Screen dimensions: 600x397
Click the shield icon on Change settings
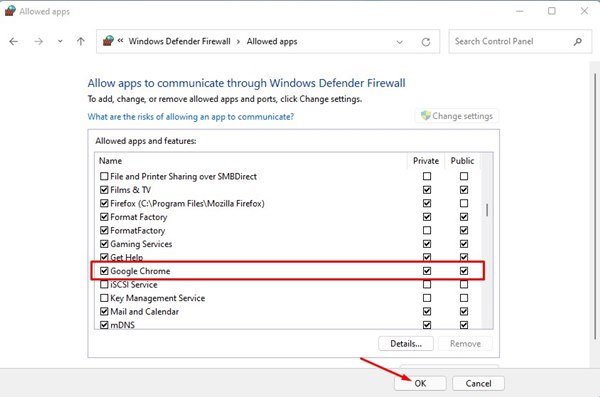pos(426,115)
